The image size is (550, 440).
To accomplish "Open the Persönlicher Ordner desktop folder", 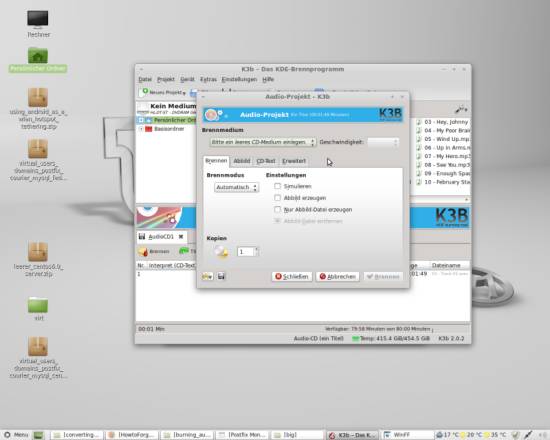I will [x=38, y=56].
